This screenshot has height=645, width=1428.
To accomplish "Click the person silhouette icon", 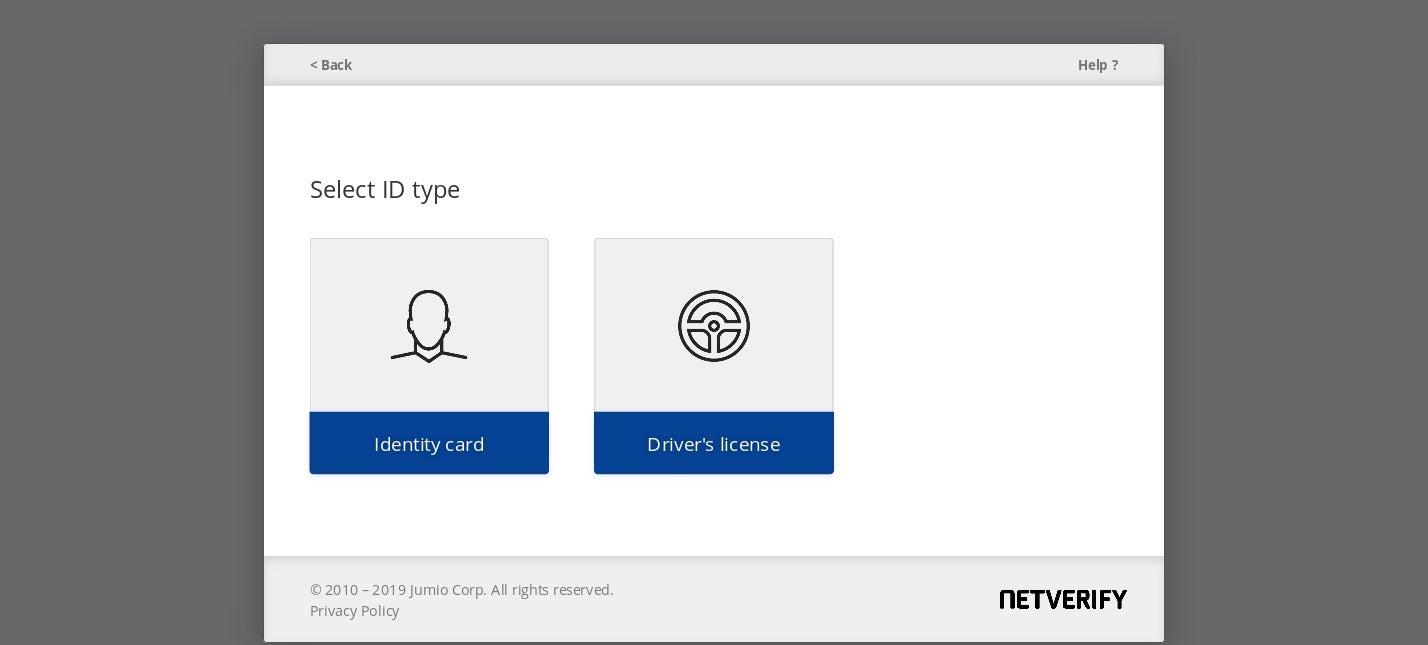I will (x=429, y=326).
